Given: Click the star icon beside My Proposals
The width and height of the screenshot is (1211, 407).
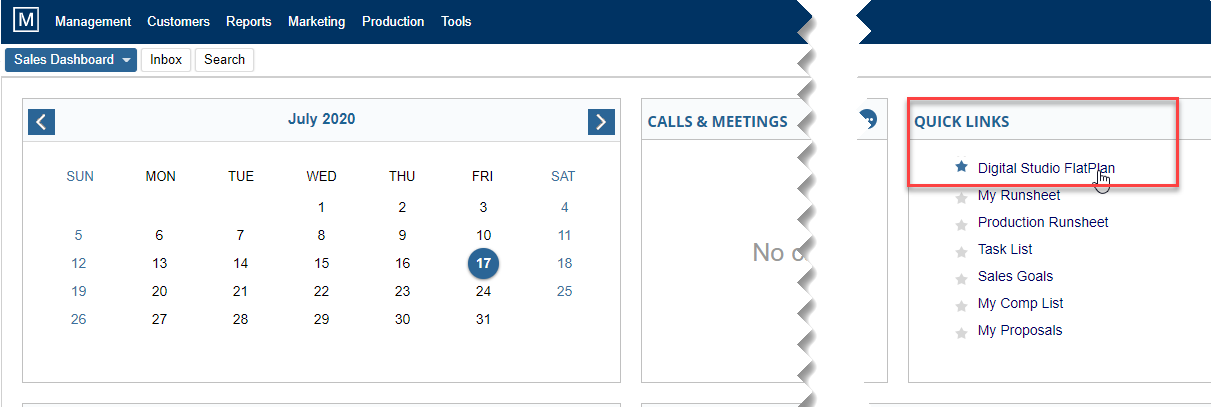Looking at the screenshot, I should [x=962, y=331].
